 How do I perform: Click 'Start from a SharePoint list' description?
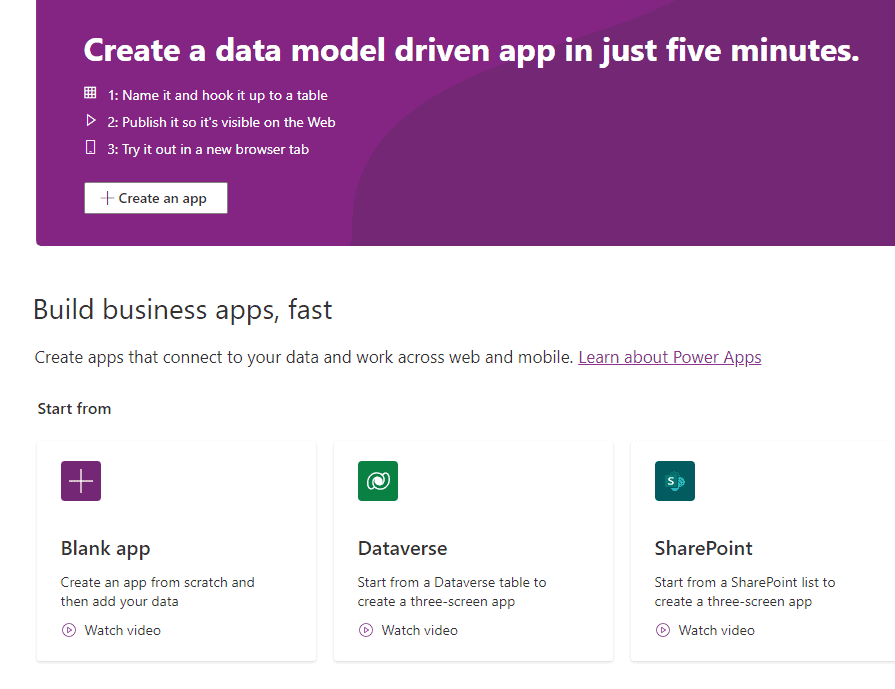(745, 591)
